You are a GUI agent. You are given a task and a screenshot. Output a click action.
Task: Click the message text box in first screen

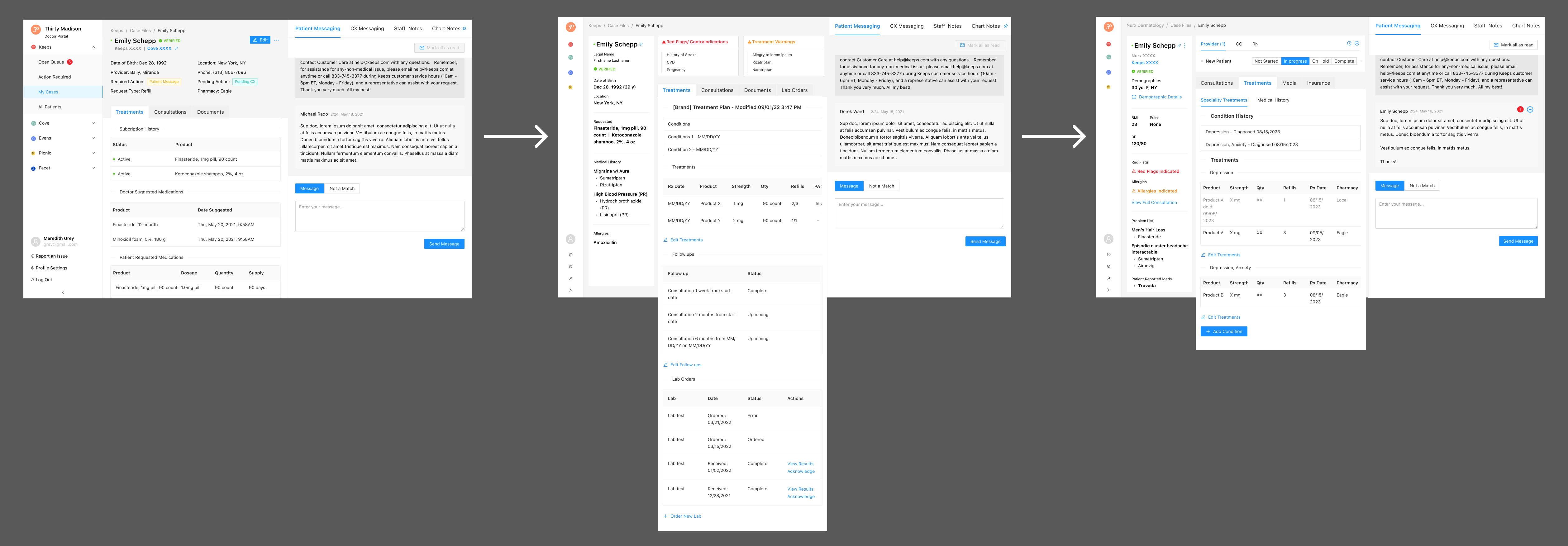tap(380, 216)
